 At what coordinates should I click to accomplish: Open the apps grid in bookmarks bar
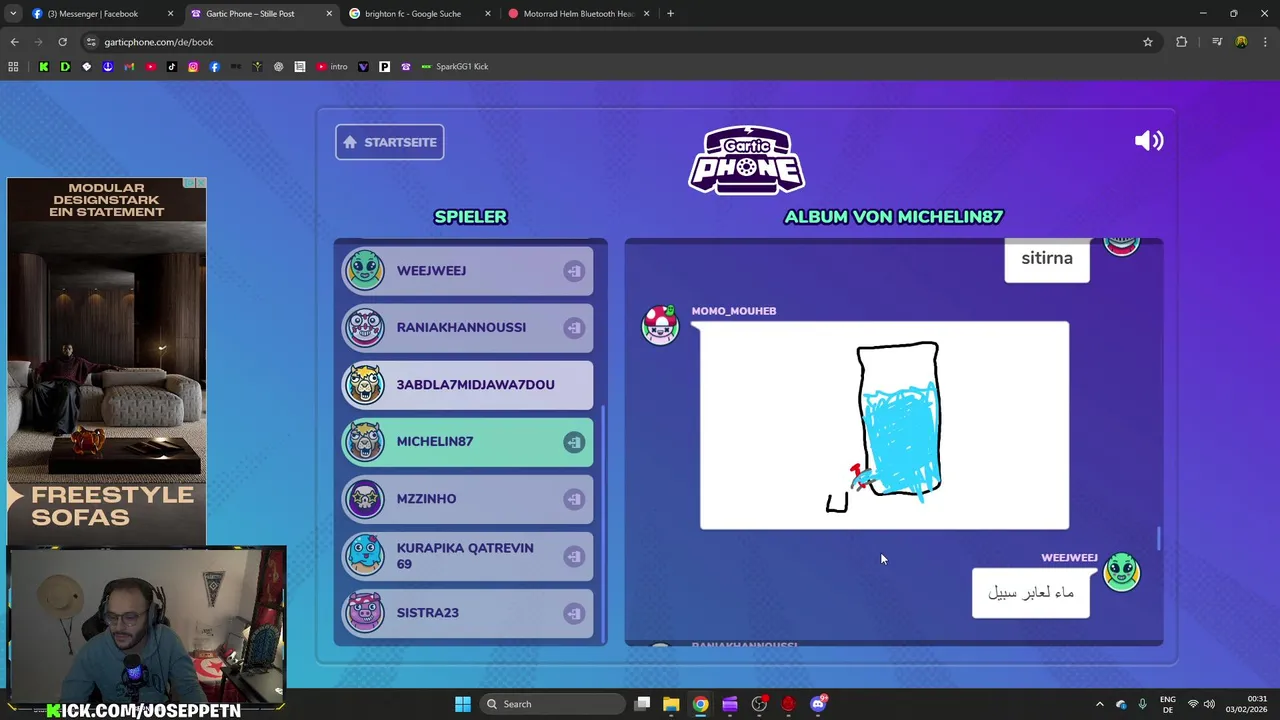tap(13, 67)
